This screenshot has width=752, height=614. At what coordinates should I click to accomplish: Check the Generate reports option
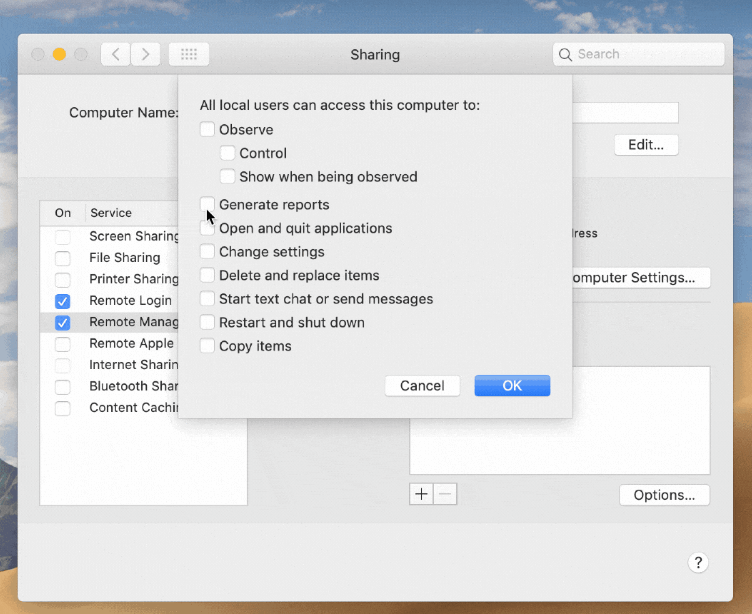click(207, 205)
